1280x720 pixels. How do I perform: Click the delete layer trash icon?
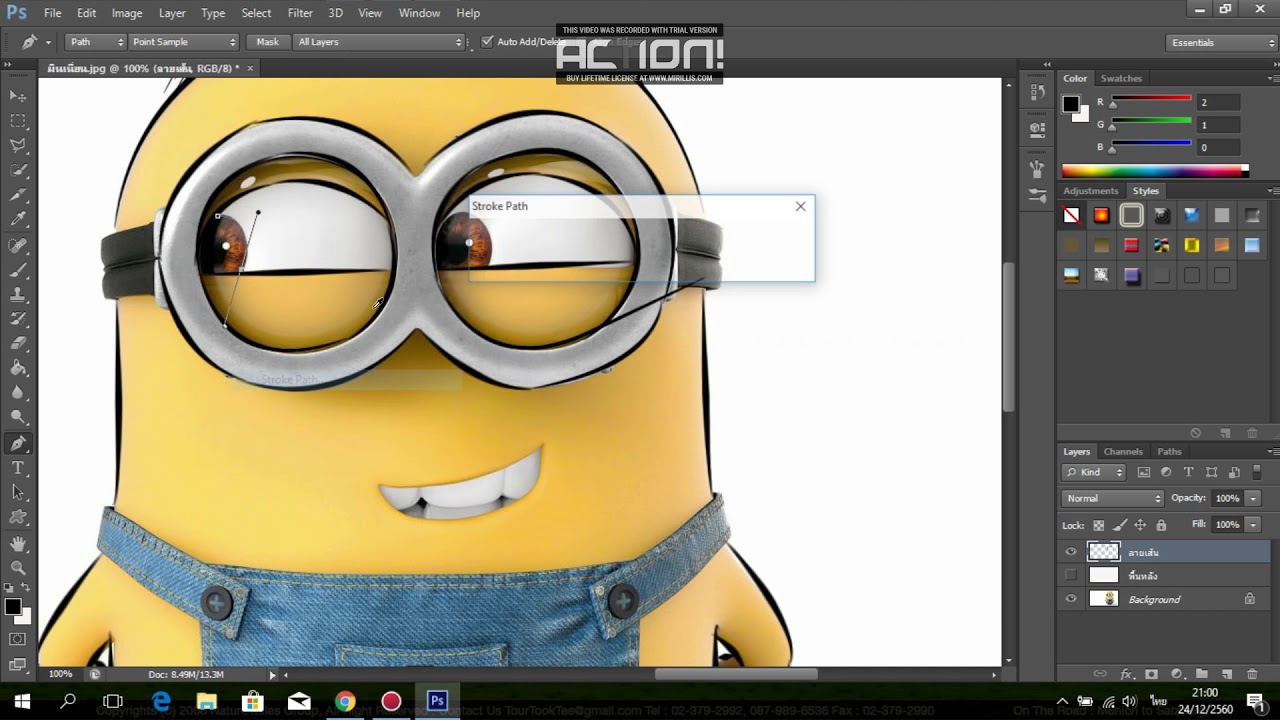(1252, 675)
